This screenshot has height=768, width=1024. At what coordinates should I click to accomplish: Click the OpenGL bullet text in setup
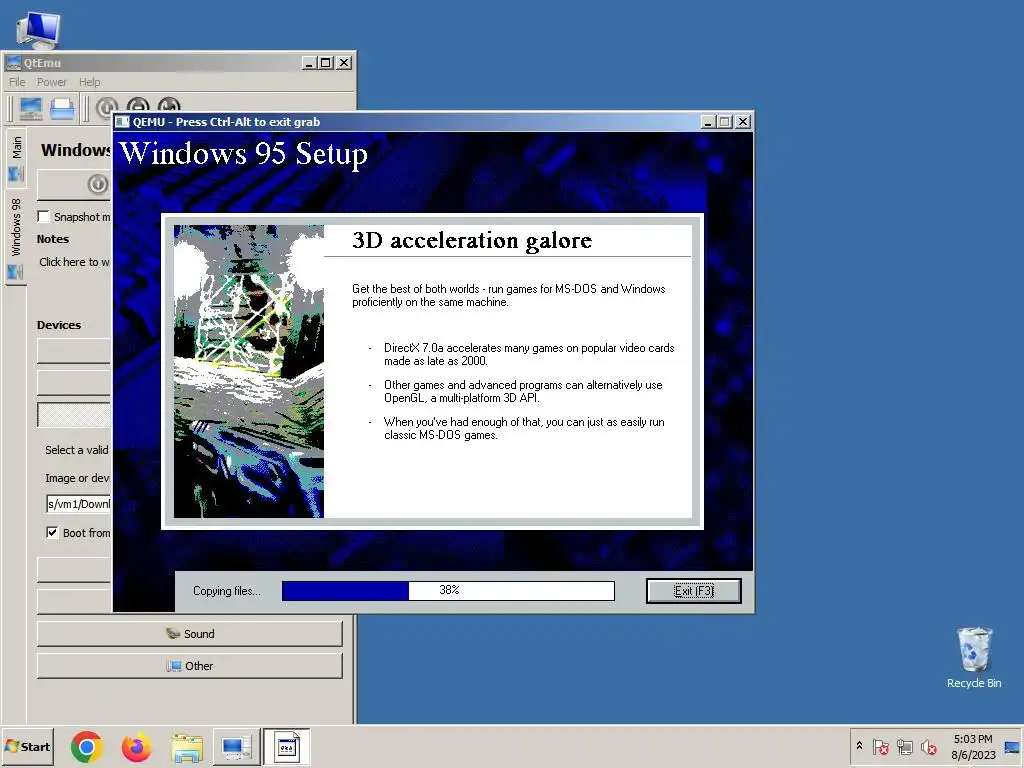(523, 391)
